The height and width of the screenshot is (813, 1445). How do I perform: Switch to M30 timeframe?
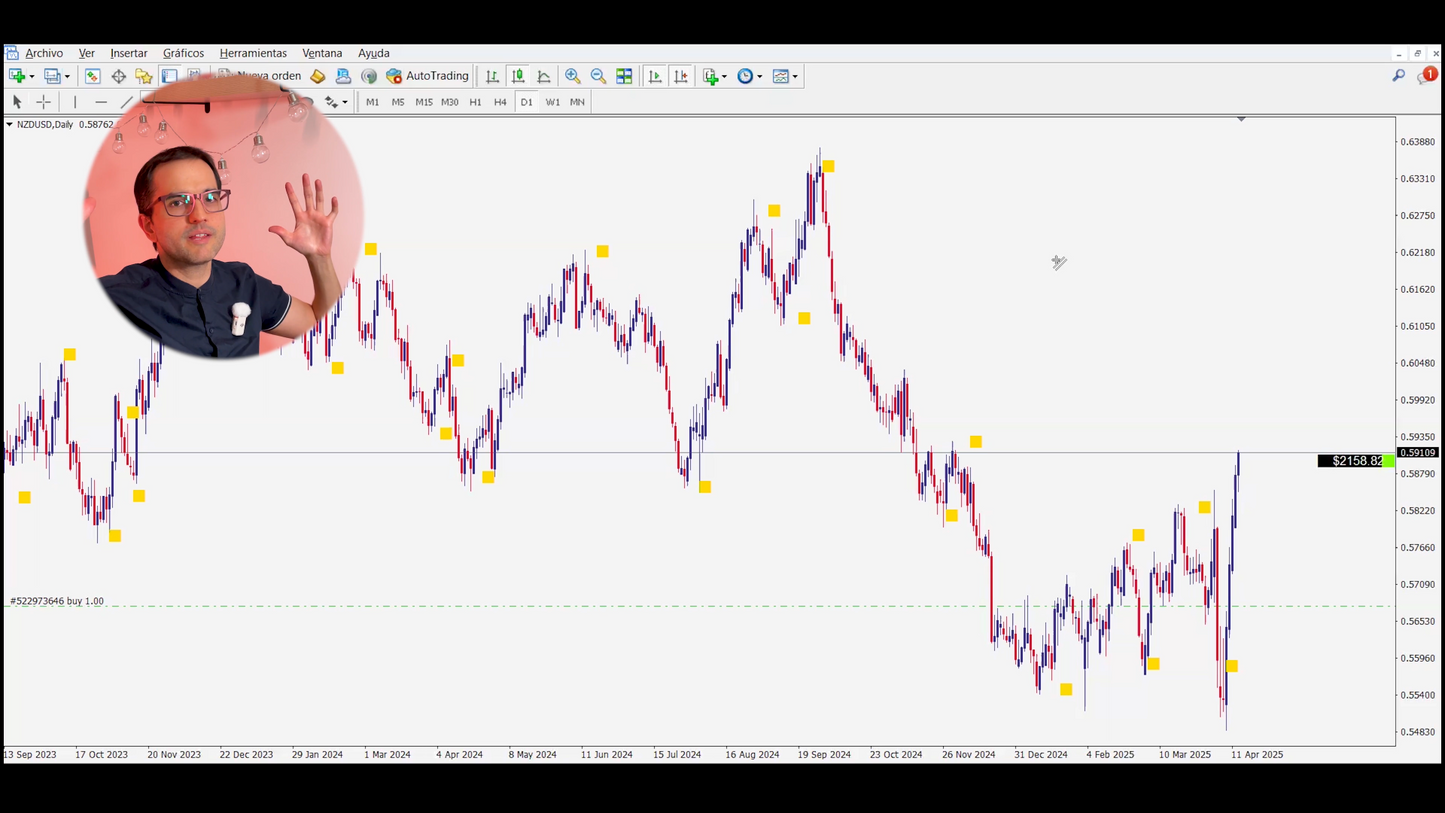pos(450,102)
